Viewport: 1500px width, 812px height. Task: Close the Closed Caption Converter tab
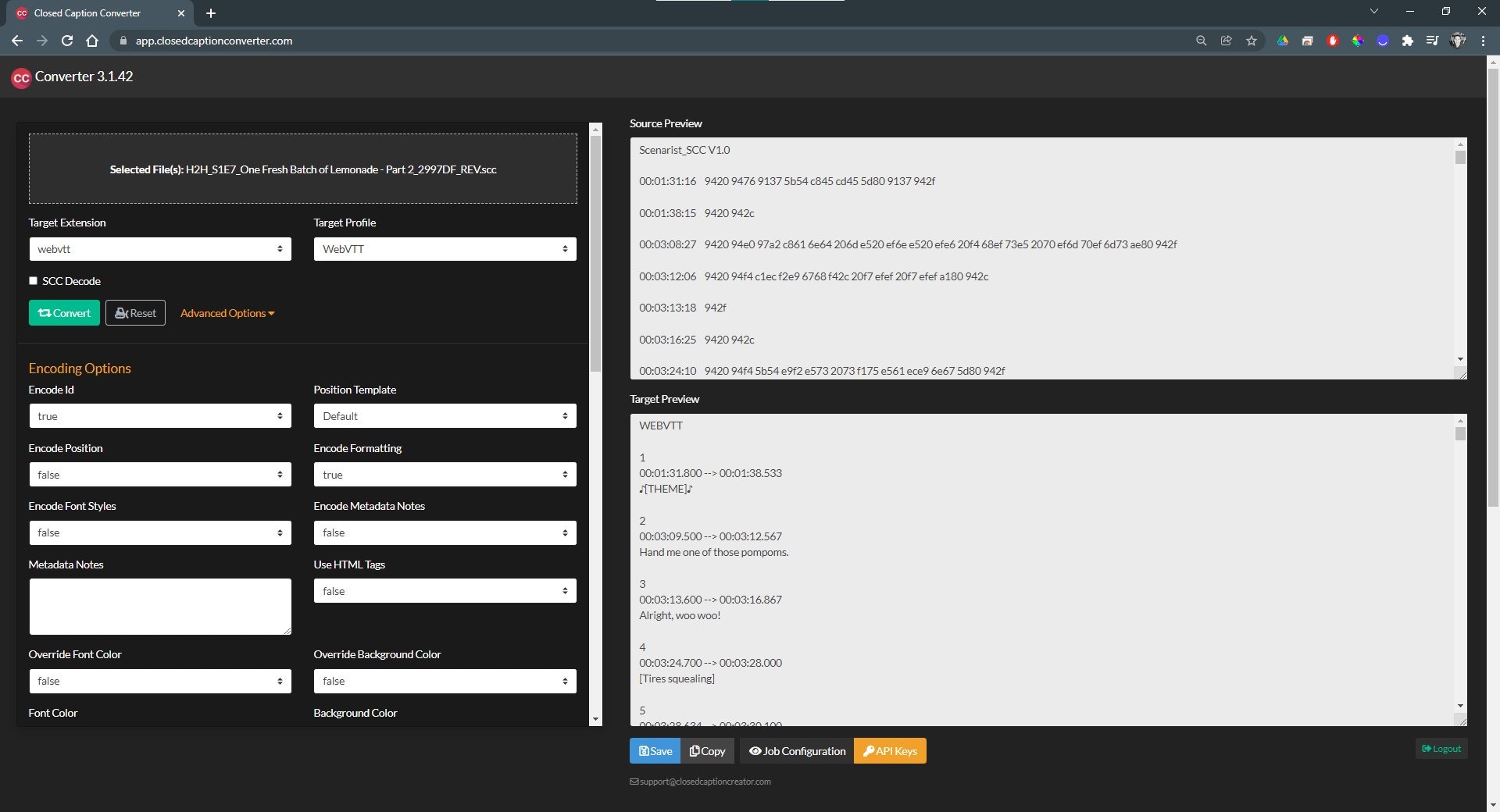[x=181, y=13]
